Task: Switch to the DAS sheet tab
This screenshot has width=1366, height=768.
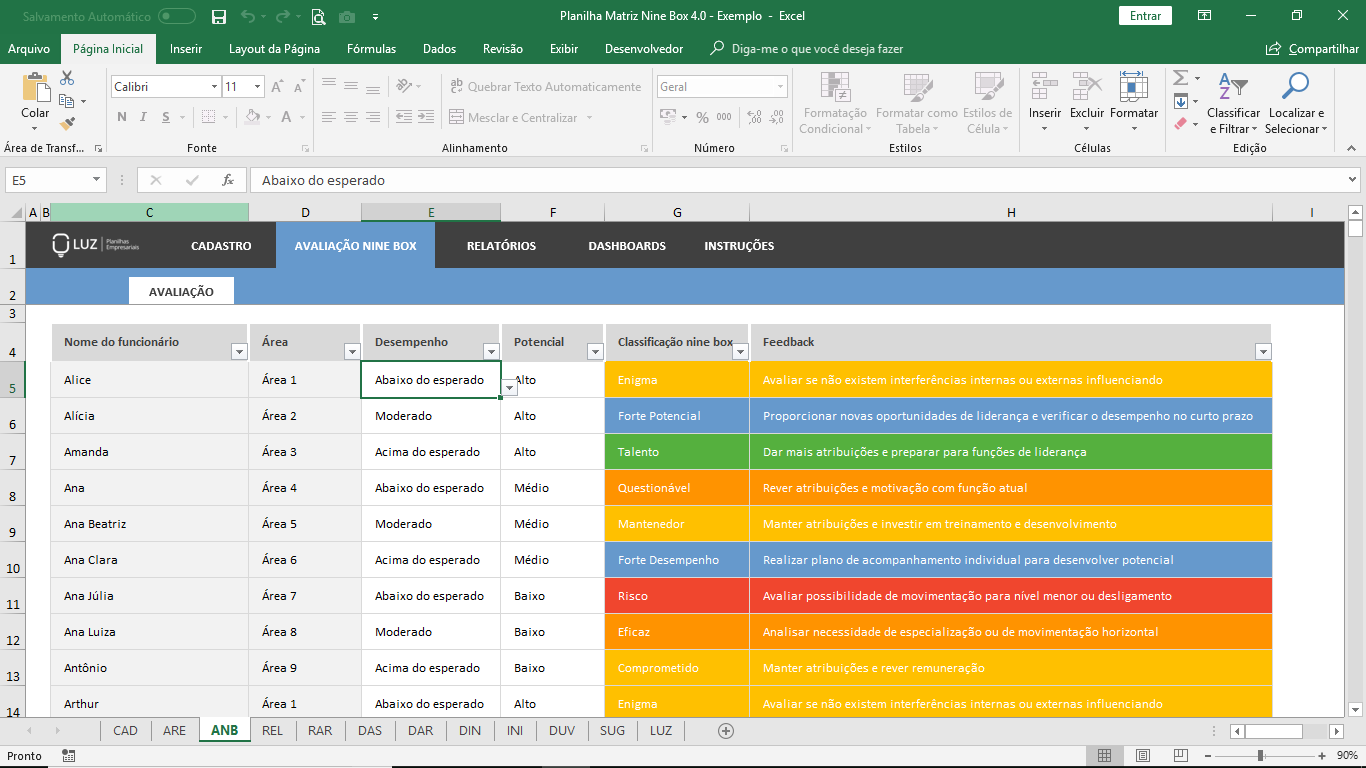Action: click(370, 731)
